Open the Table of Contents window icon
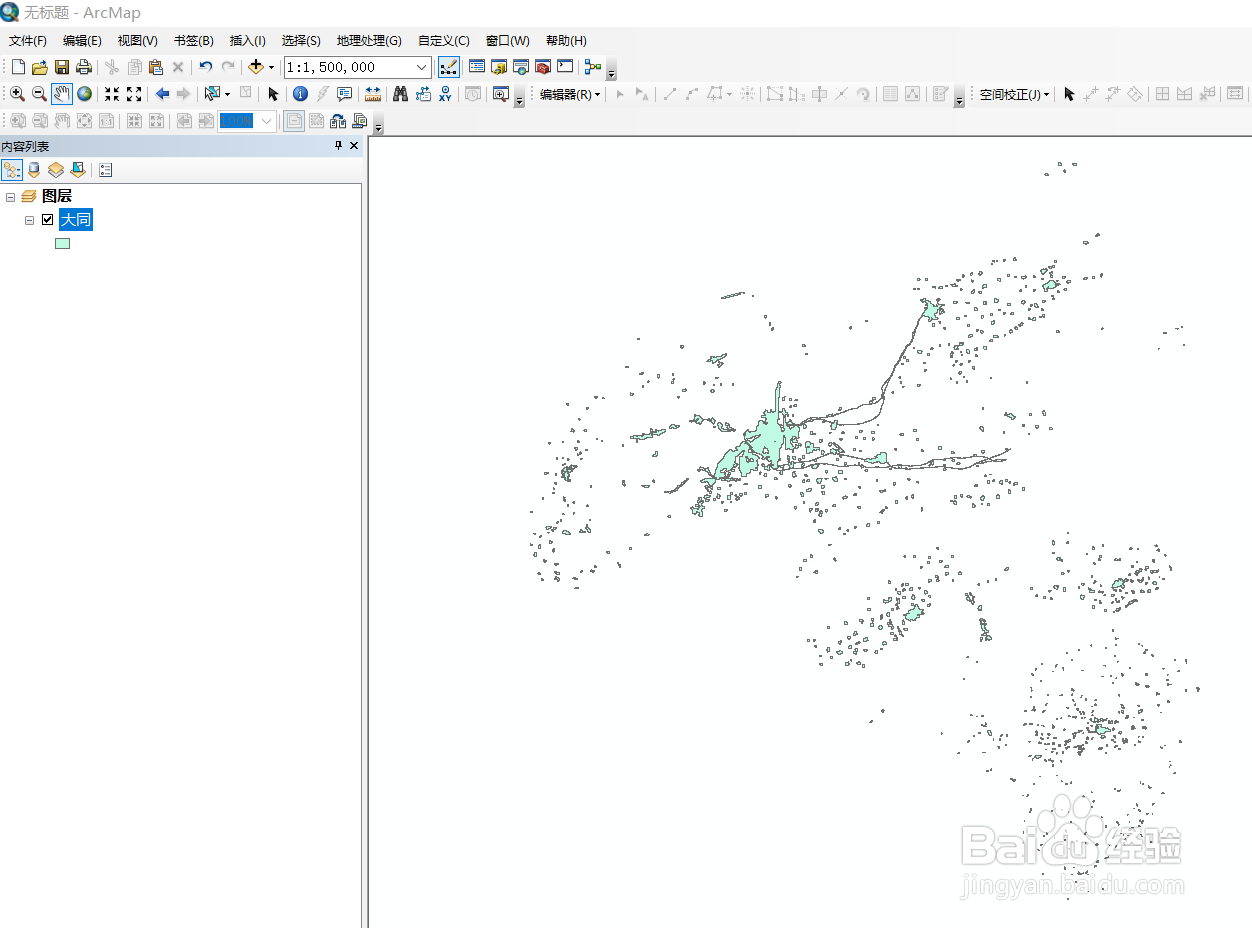The width and height of the screenshot is (1252, 928). [477, 67]
